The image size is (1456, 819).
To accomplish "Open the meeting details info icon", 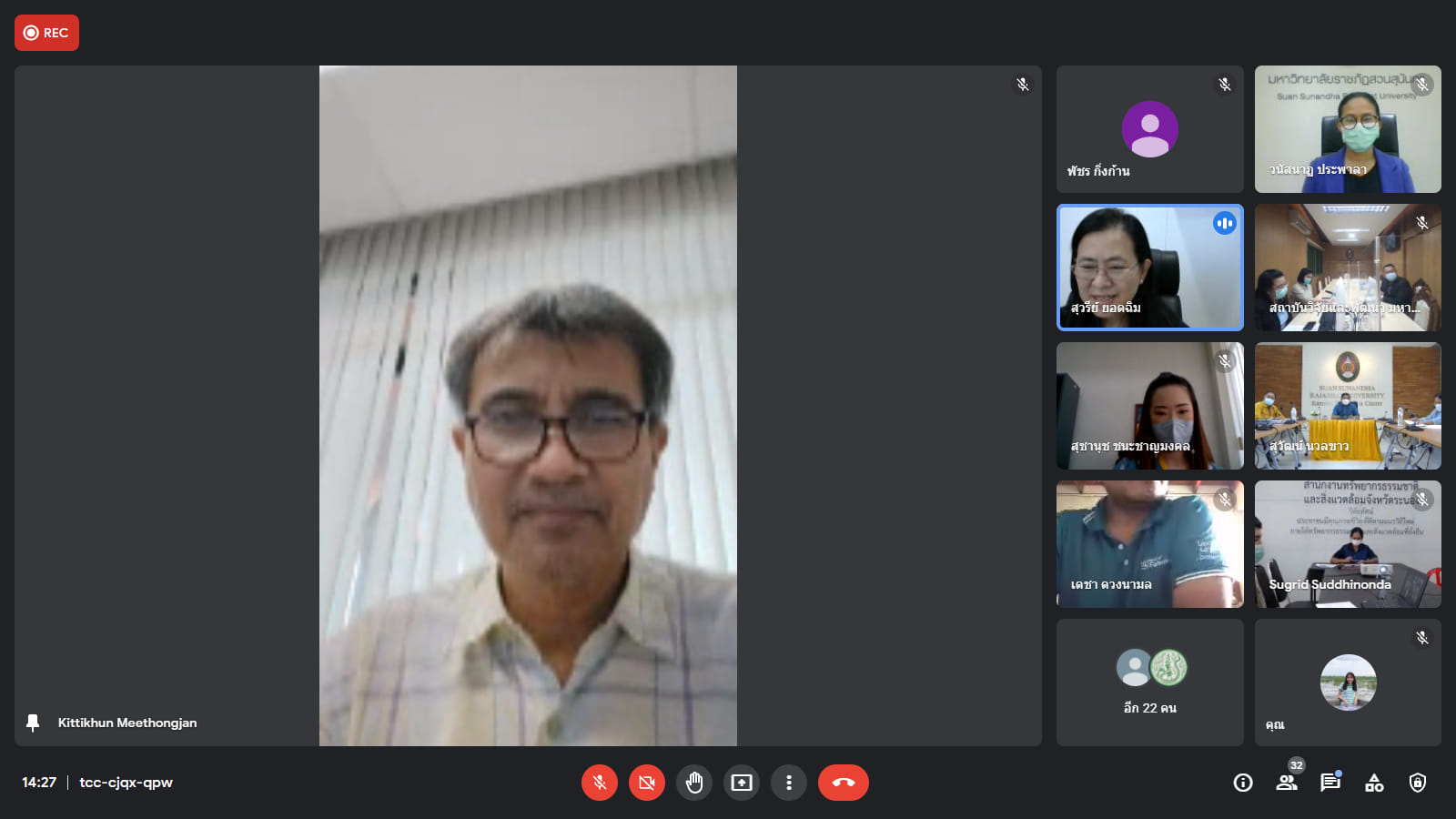I will [x=1243, y=783].
